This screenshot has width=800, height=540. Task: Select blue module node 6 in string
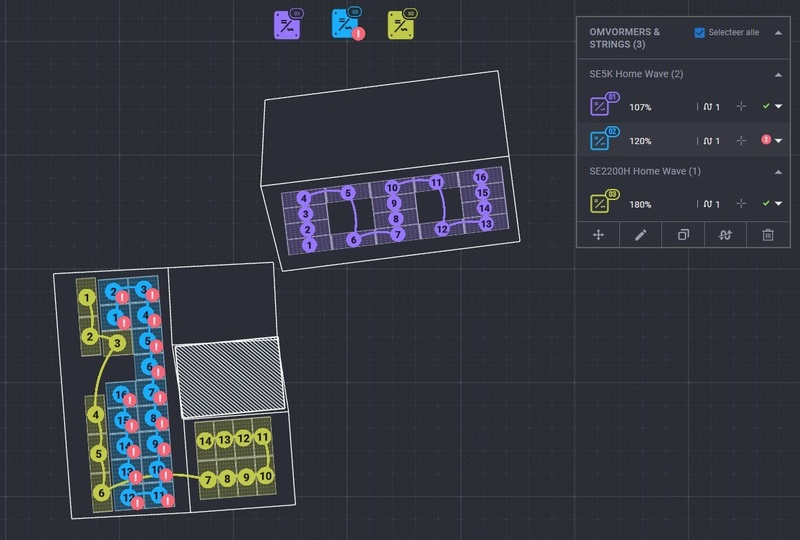149,366
